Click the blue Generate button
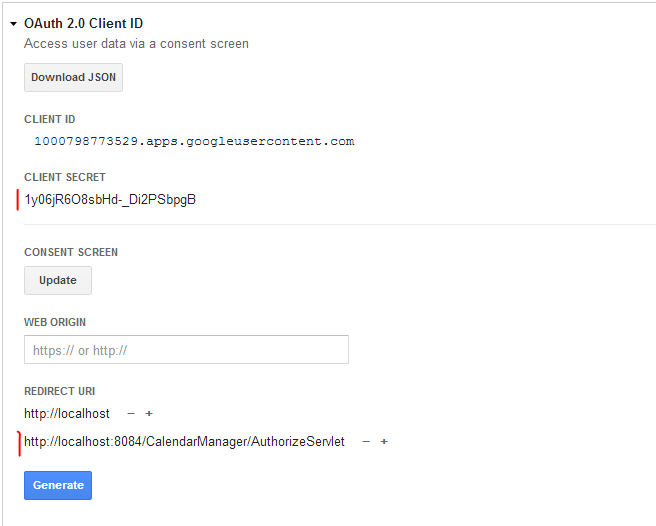 pyautogui.click(x=58, y=485)
